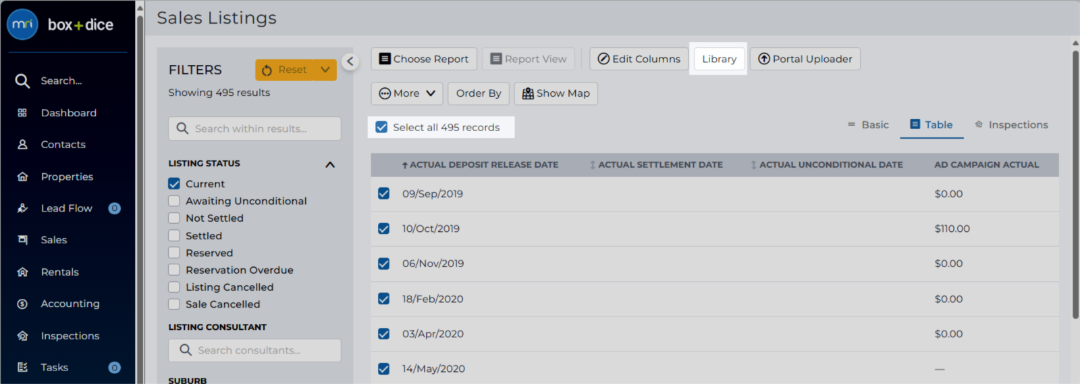Click the Search consultants input field
The height and width of the screenshot is (384, 1080).
[255, 350]
